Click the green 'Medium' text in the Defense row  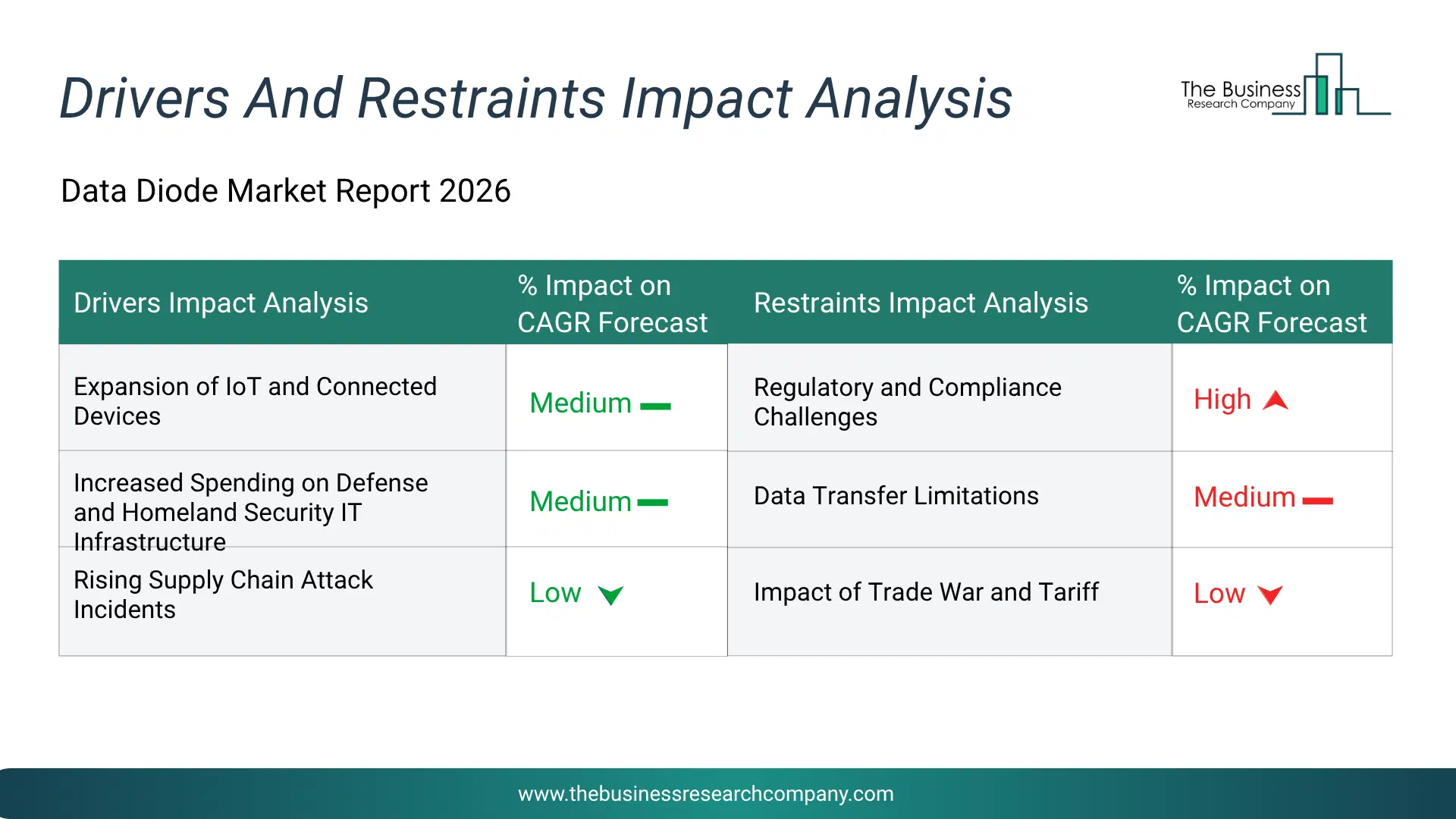(580, 502)
